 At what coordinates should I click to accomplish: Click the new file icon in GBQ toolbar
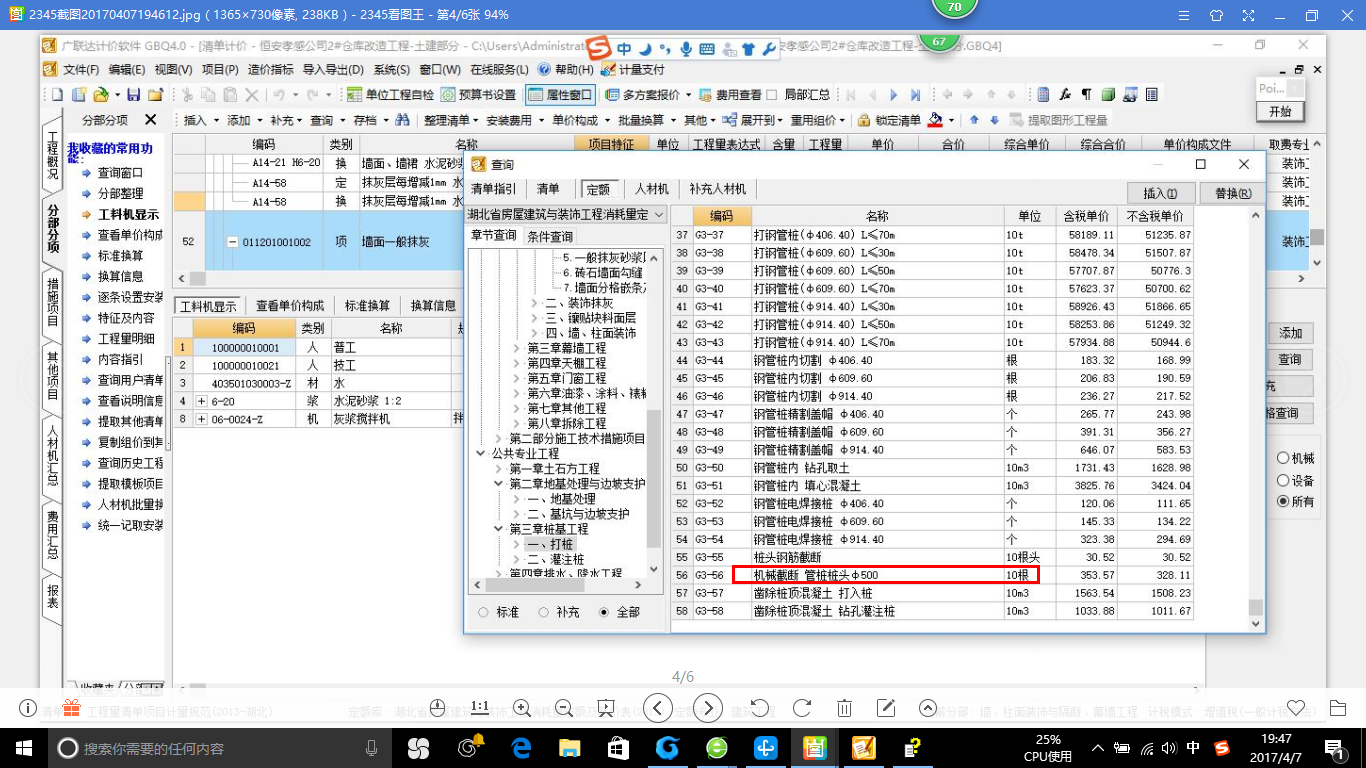[57, 95]
